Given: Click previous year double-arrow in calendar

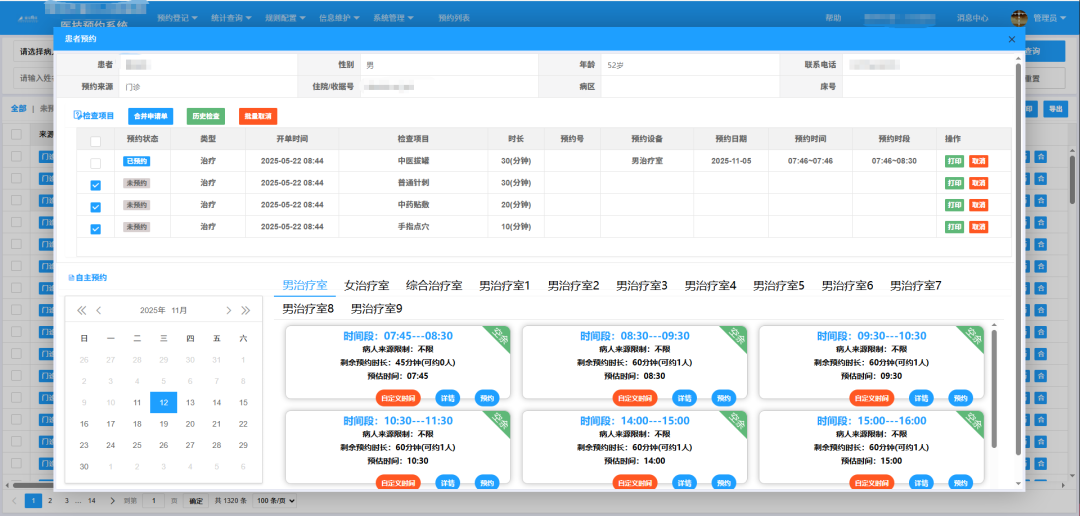Looking at the screenshot, I should (82, 311).
